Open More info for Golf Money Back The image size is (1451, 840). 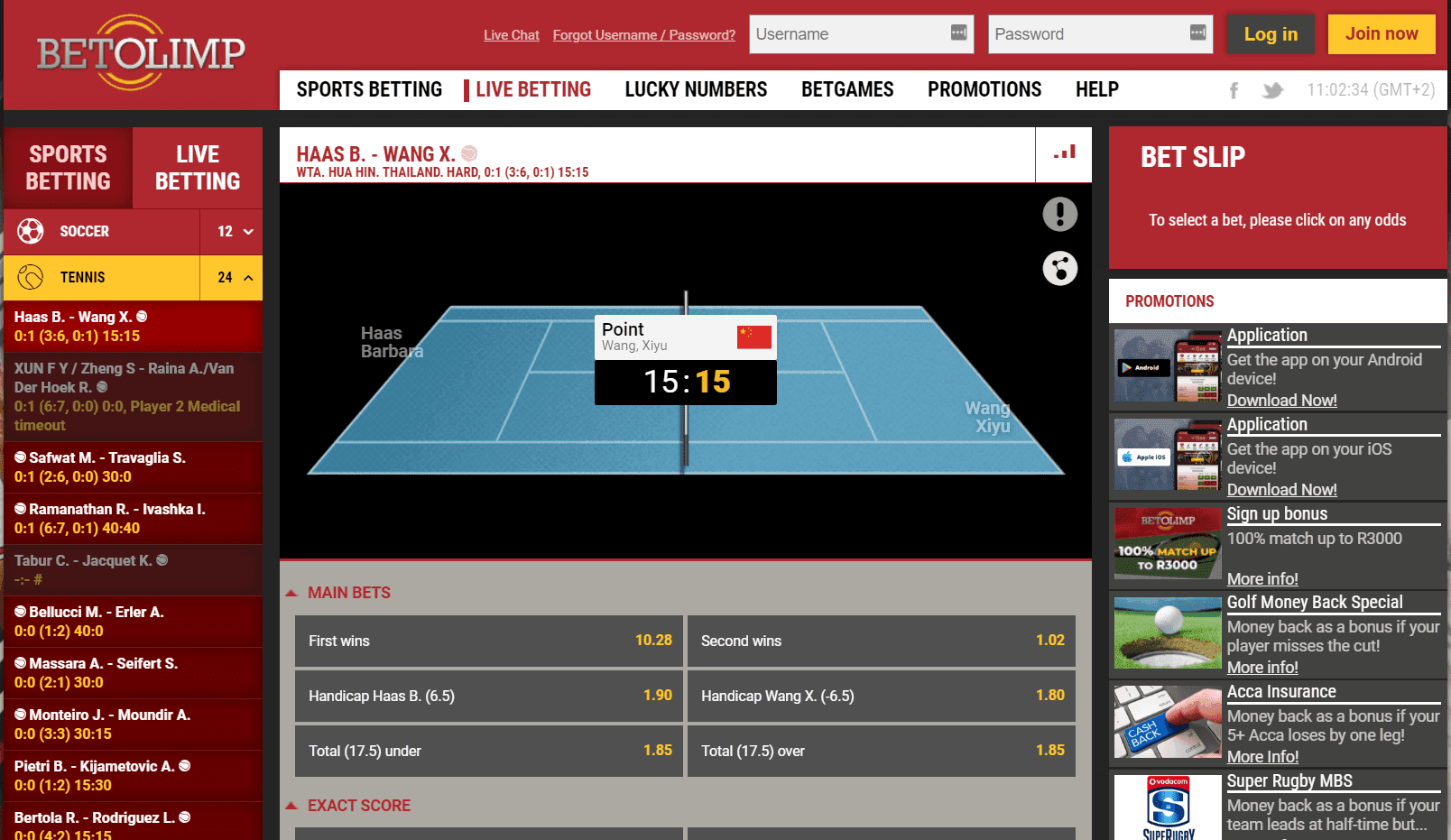(1262, 668)
